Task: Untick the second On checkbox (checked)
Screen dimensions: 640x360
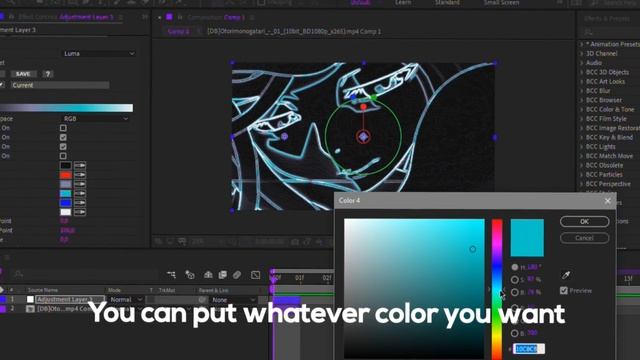Action: 63,137
